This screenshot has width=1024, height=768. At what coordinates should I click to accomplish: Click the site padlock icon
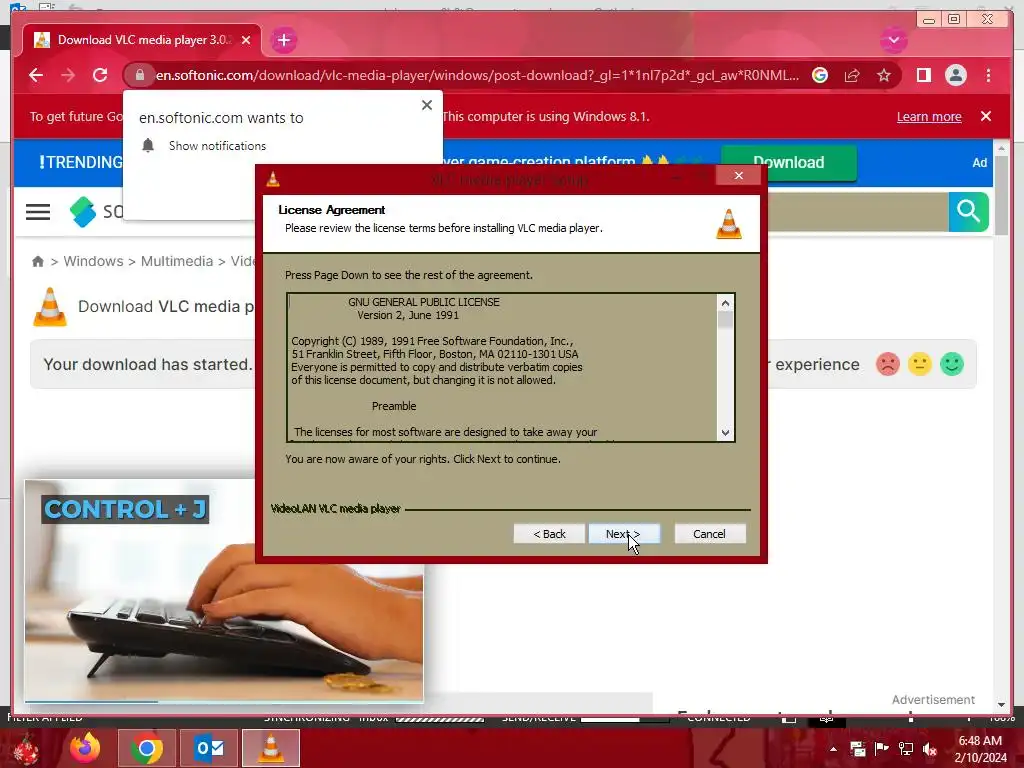tap(139, 75)
